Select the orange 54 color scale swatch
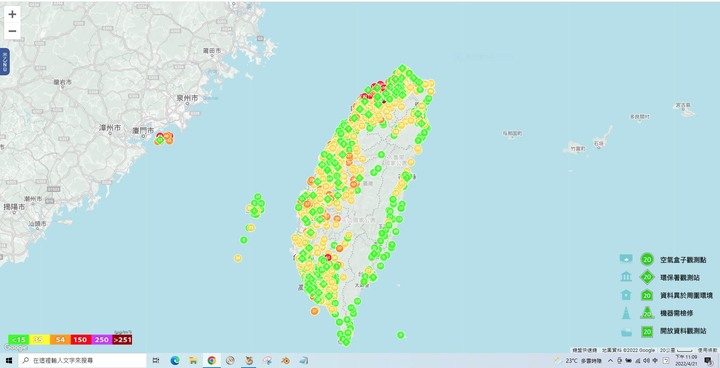720x368 pixels. tap(60, 340)
